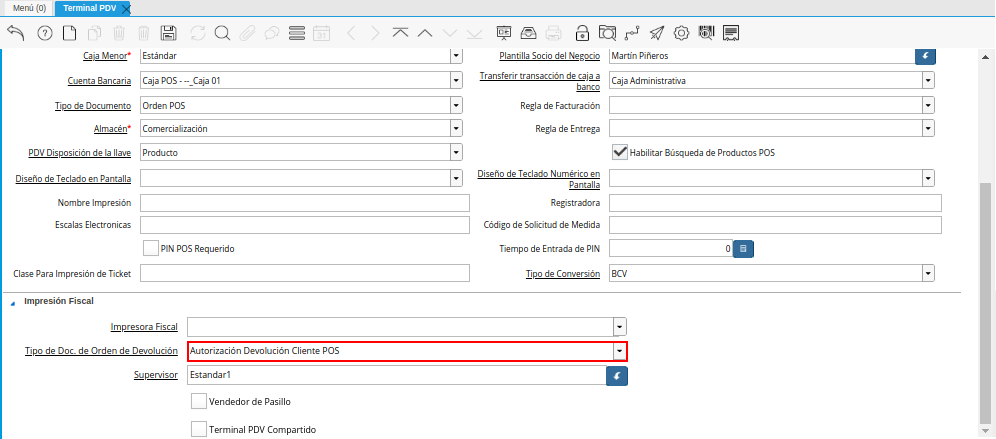Click the archive inbox tray icon

(x=528, y=33)
